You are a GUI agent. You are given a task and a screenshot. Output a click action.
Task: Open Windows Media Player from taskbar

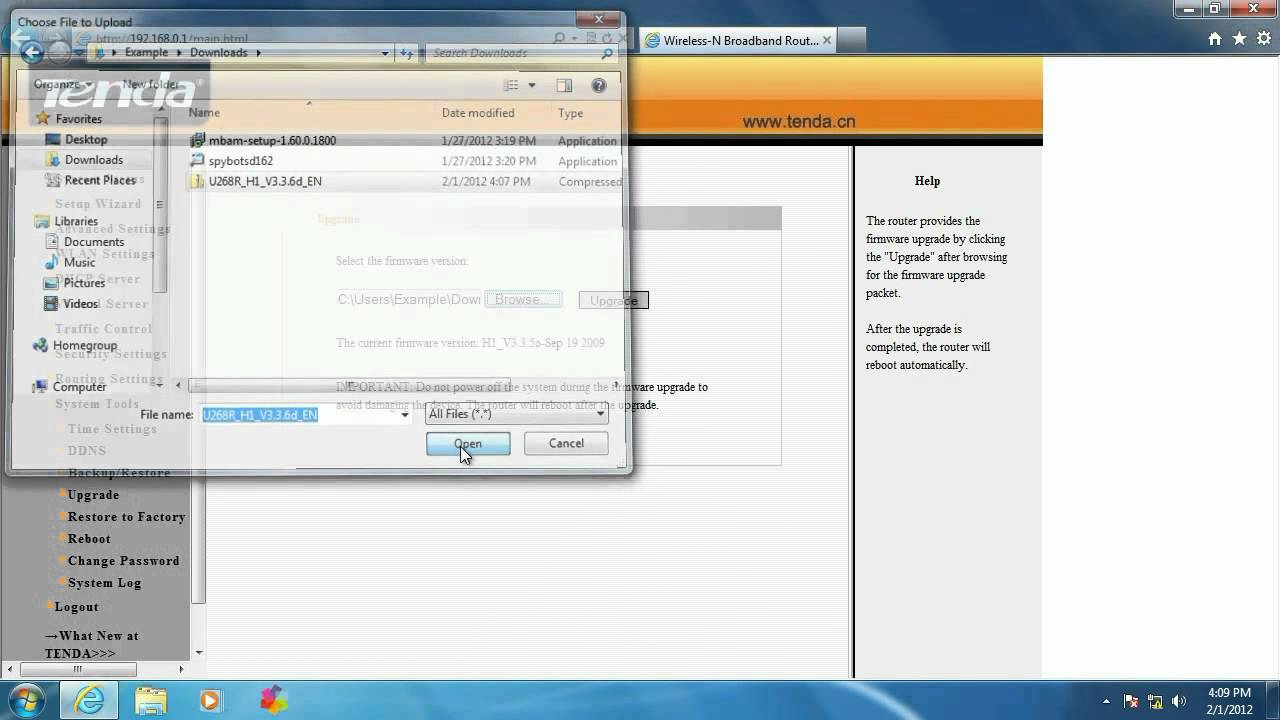click(210, 700)
